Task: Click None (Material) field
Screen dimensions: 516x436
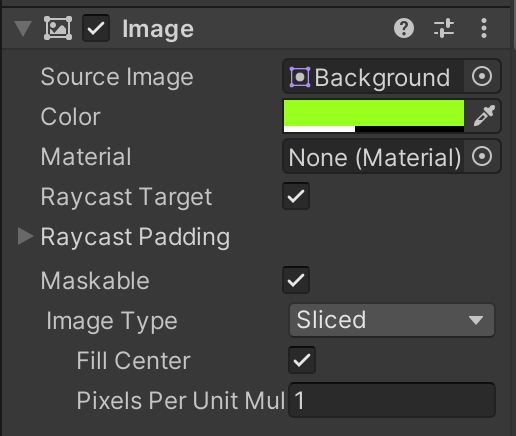Action: point(373,156)
